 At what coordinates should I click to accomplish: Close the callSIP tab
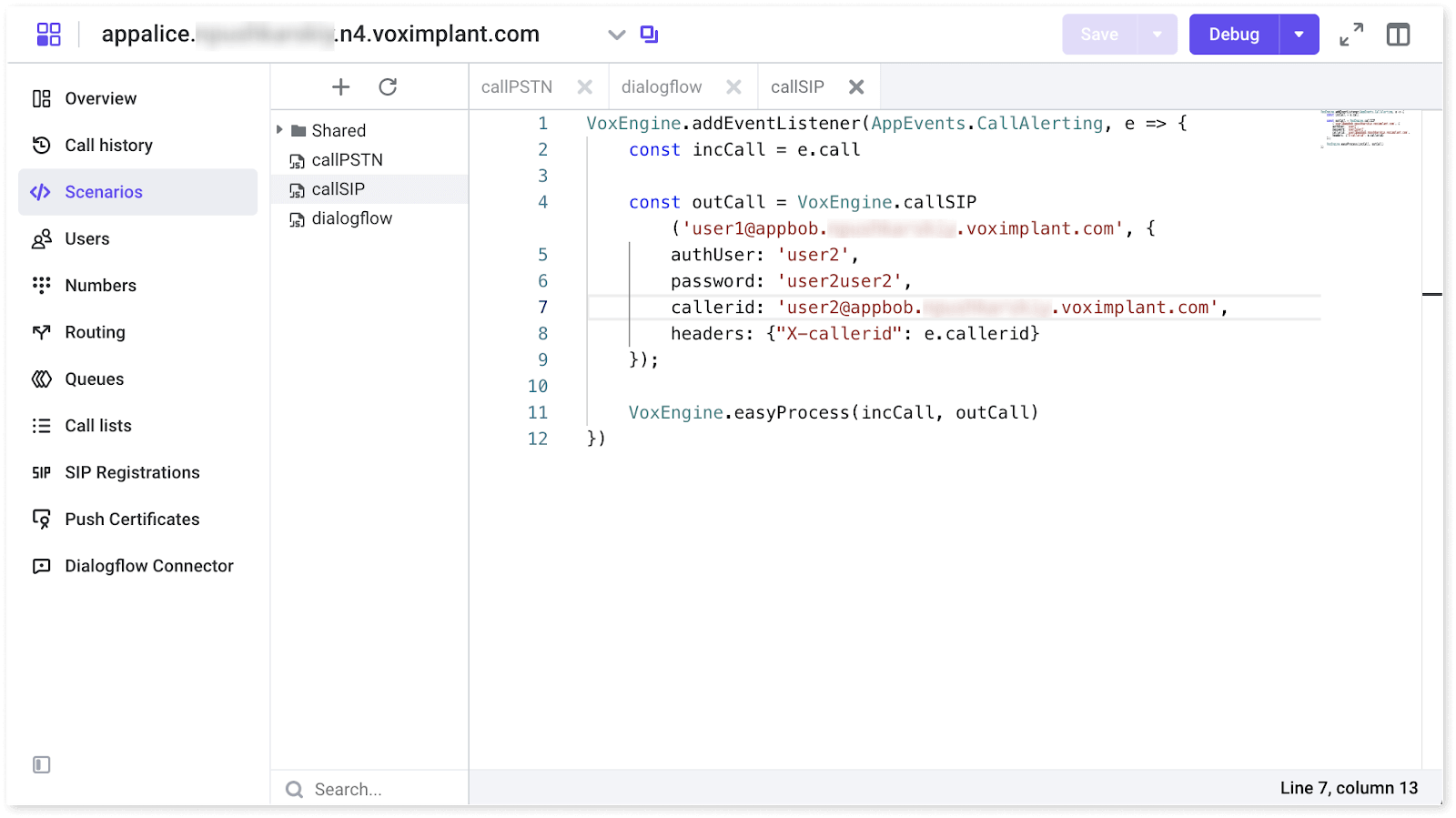(856, 86)
